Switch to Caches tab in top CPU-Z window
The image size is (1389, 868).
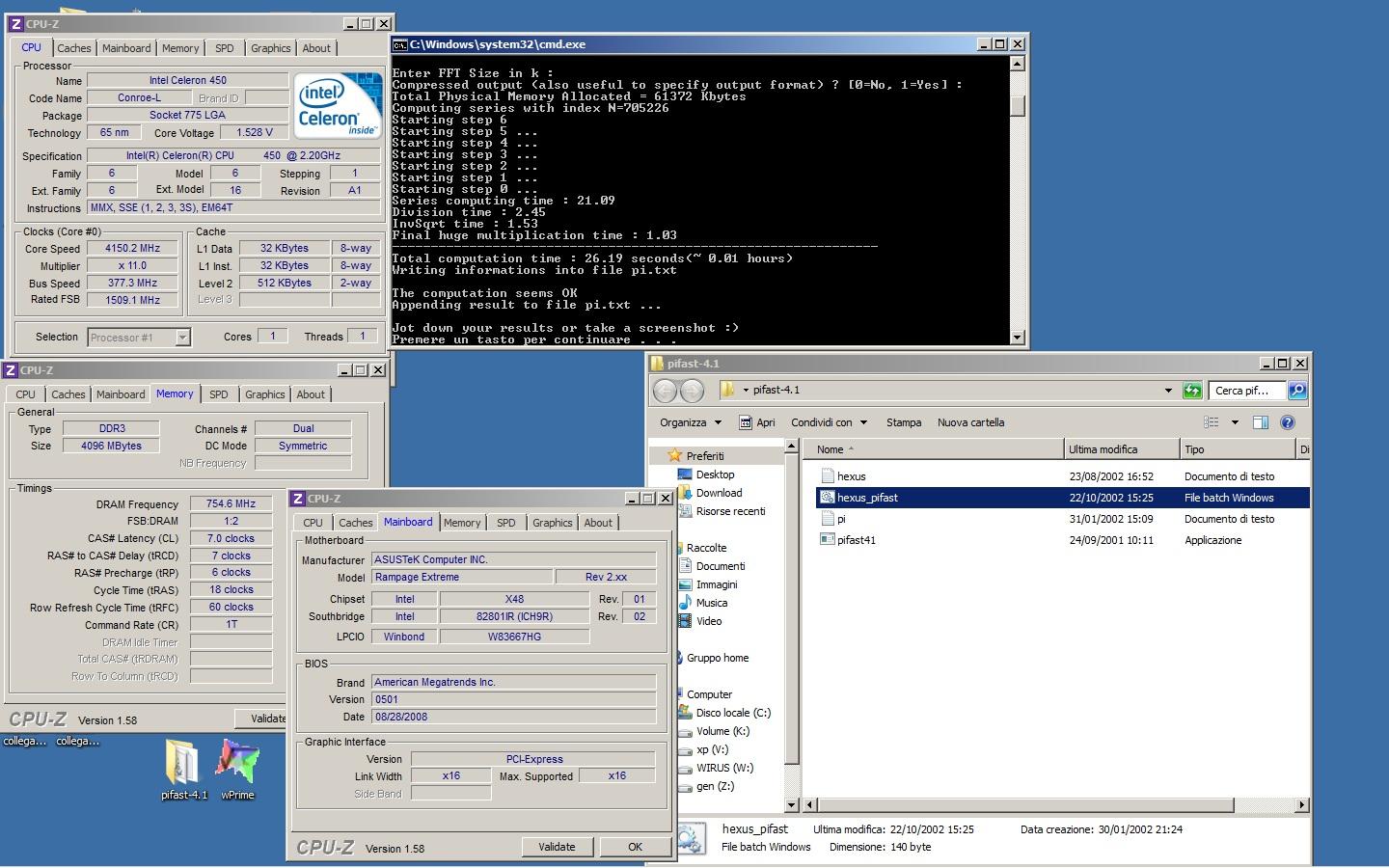73,48
